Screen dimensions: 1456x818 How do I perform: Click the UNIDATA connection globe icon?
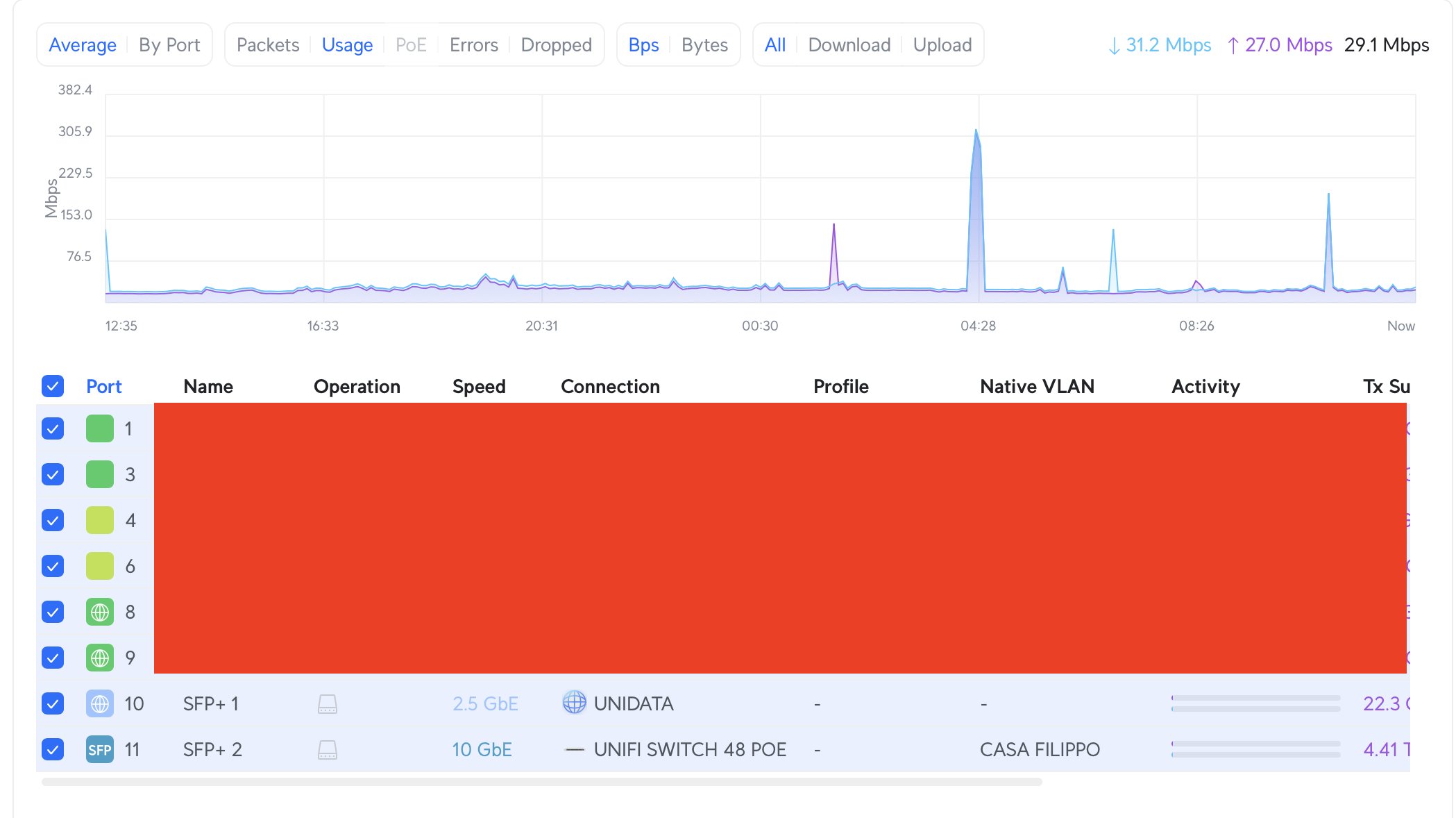(x=574, y=702)
